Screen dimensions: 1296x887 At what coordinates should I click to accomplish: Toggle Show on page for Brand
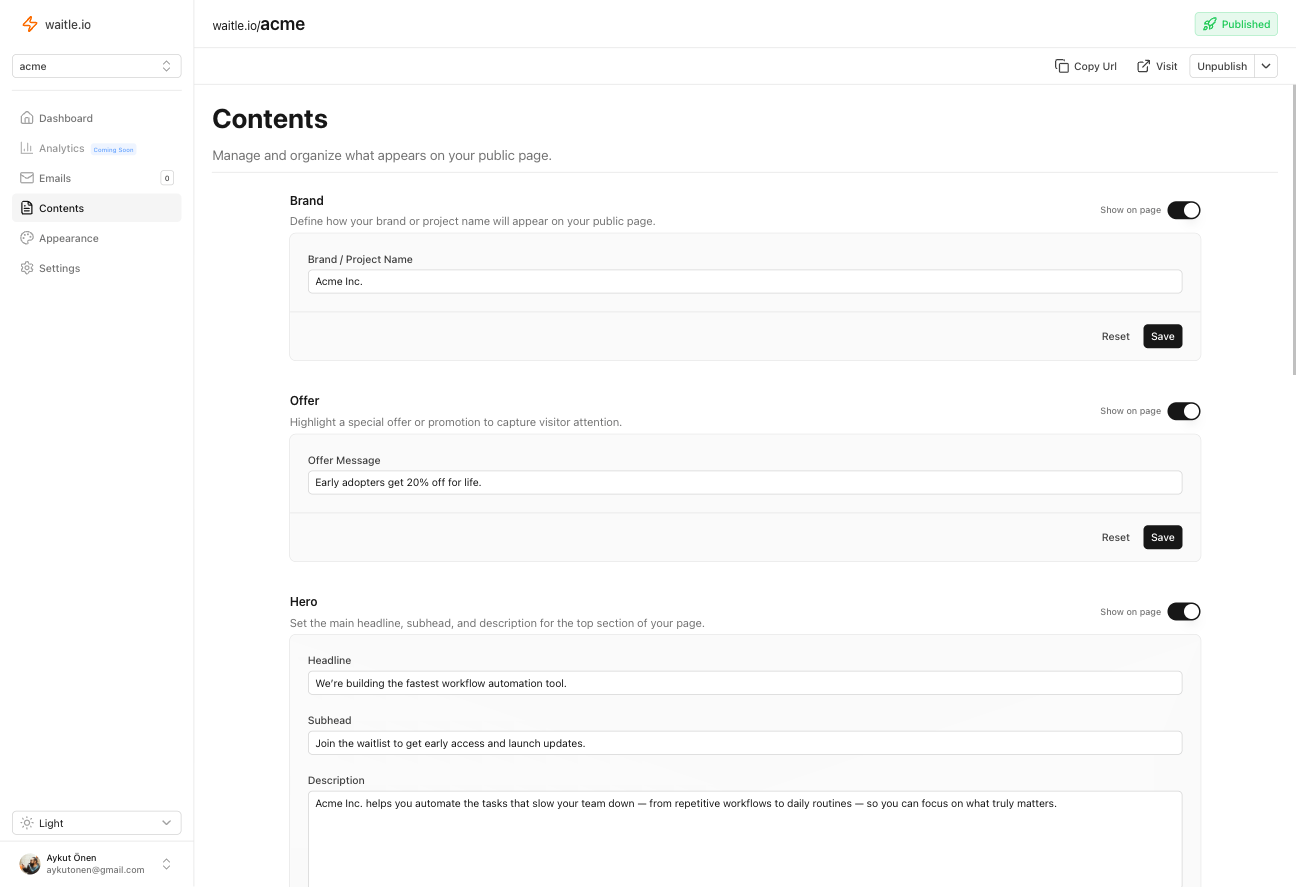1184,210
